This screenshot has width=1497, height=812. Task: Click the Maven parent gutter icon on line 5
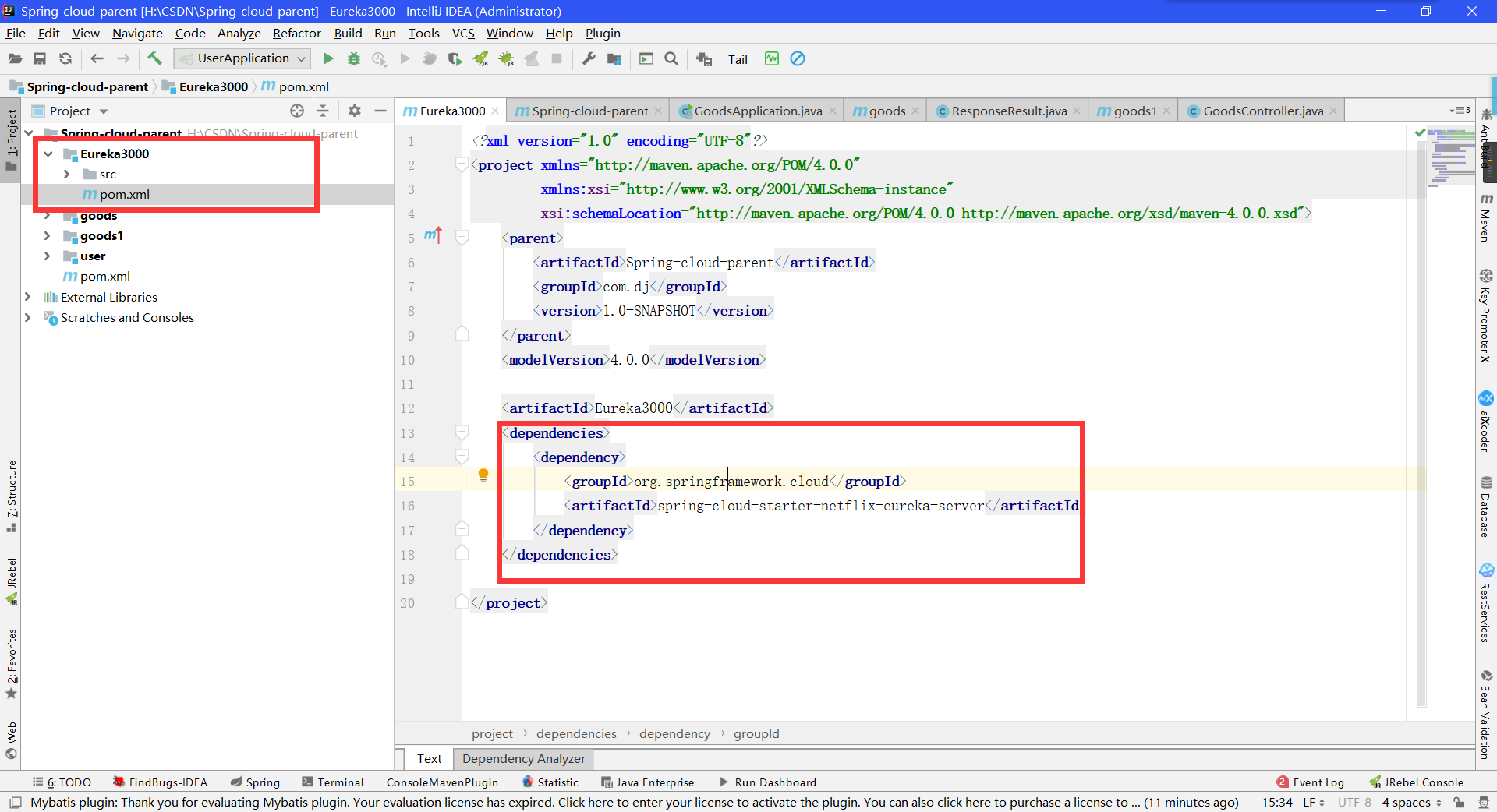(x=433, y=235)
